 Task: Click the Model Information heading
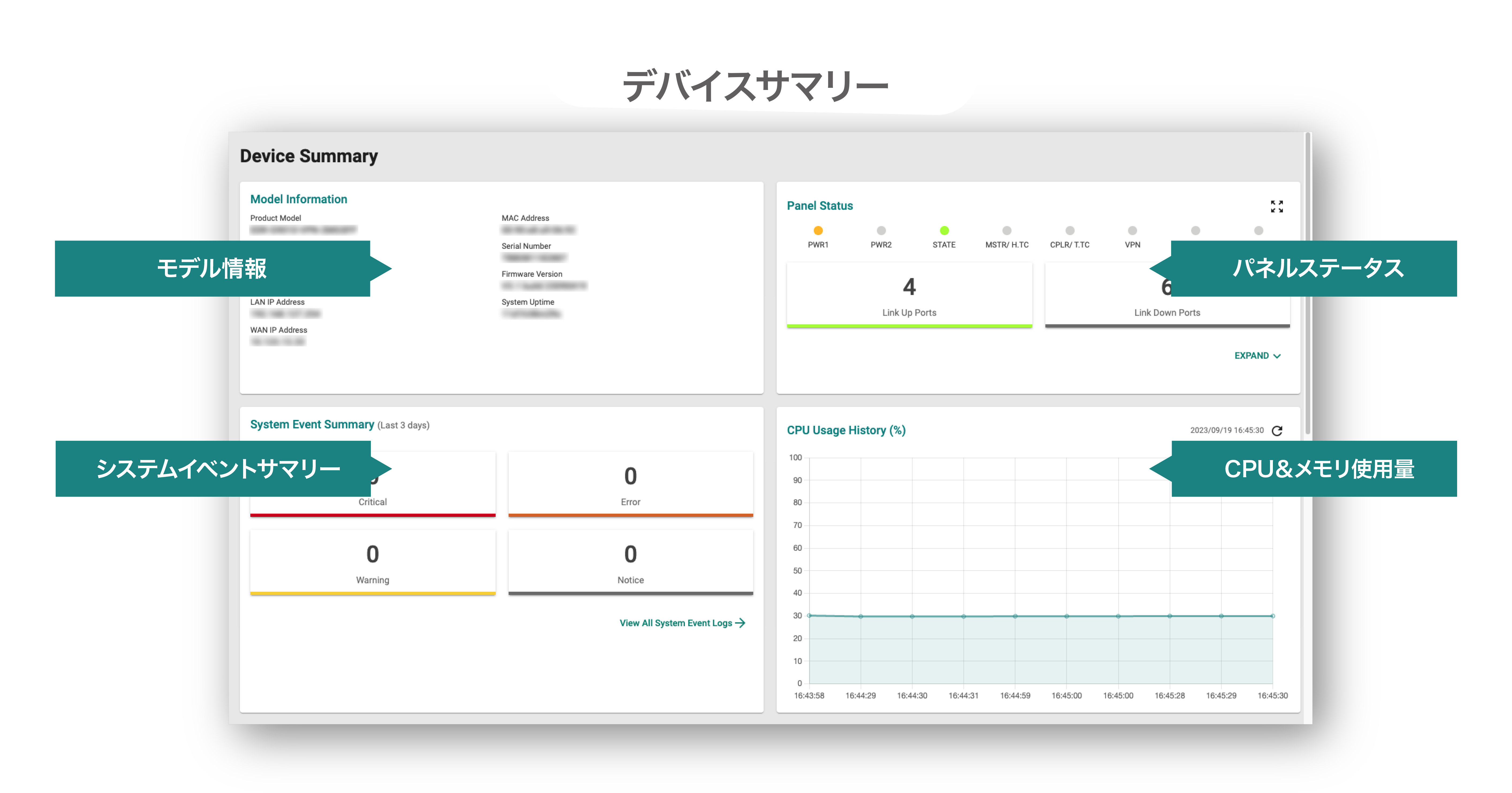[x=298, y=200]
